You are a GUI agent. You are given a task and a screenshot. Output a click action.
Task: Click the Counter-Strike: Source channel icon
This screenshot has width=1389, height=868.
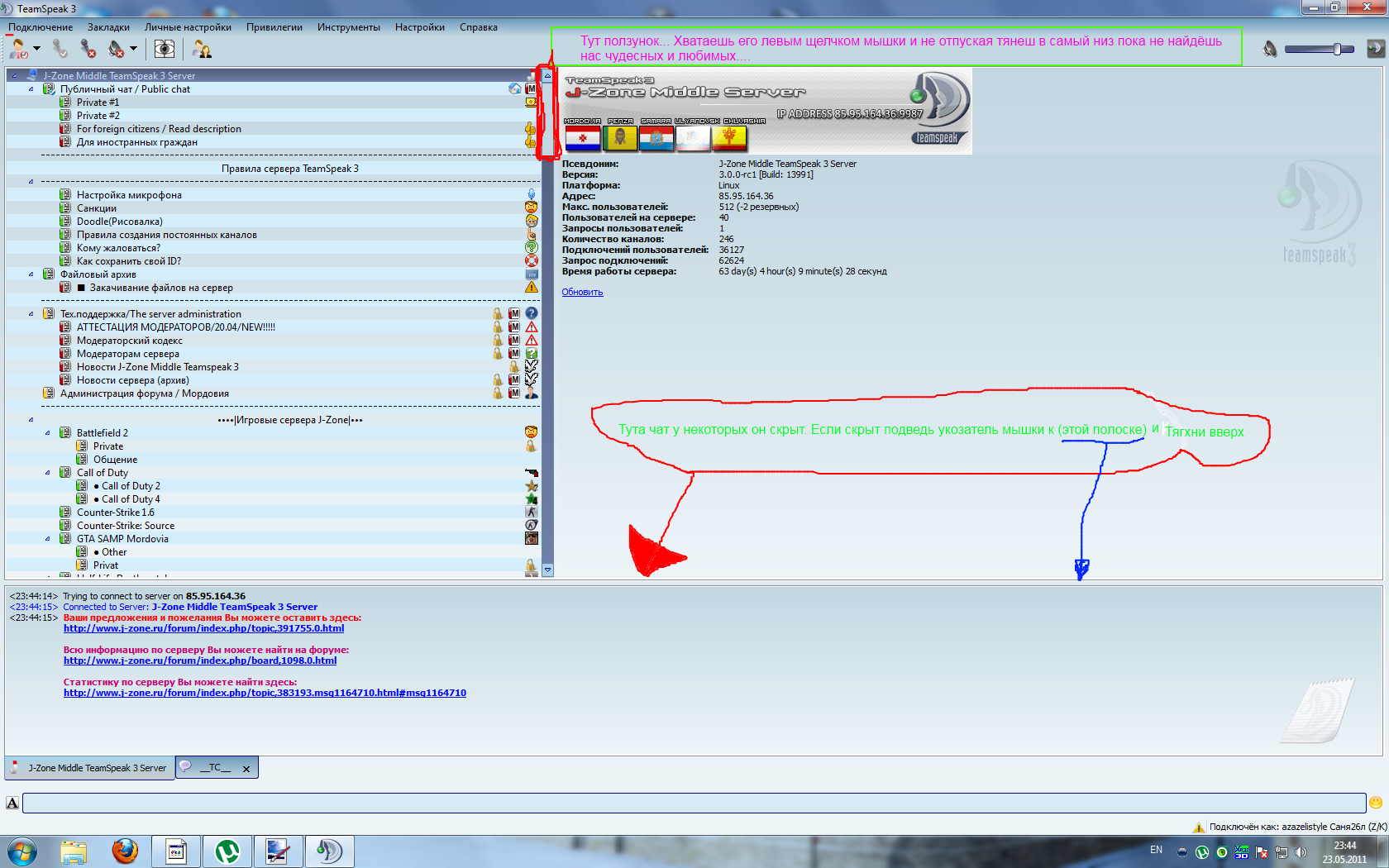point(532,526)
